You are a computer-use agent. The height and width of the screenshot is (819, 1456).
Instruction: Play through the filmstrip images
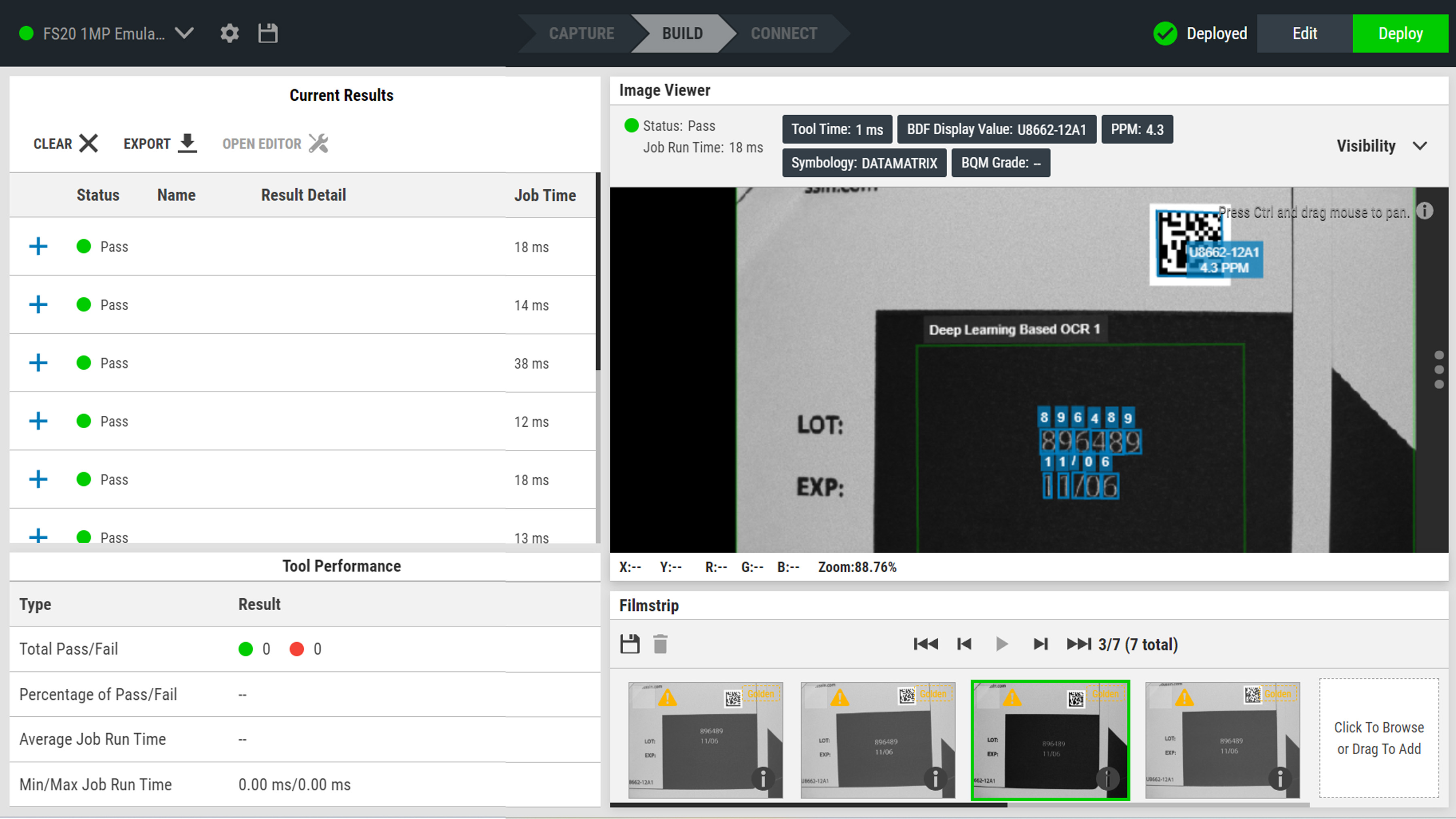pyautogui.click(x=1002, y=644)
